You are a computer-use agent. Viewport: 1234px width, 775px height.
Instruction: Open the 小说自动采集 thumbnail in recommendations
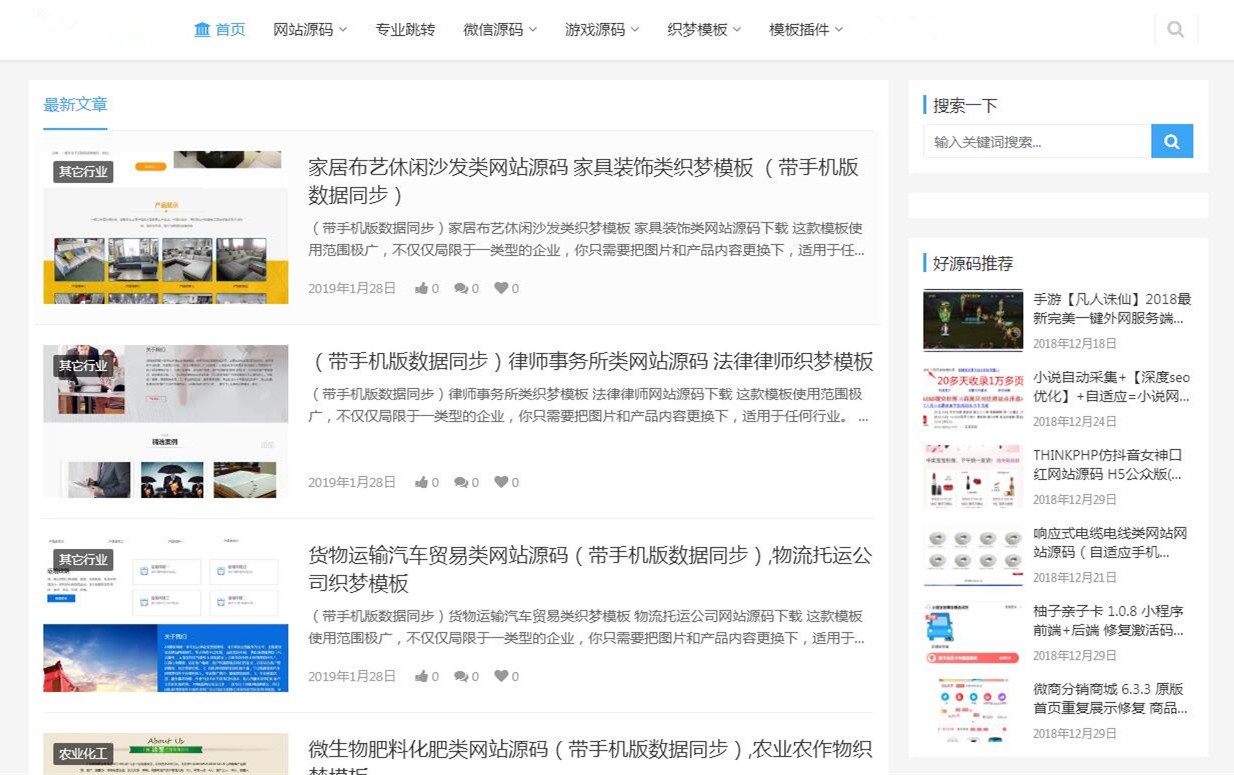973,399
